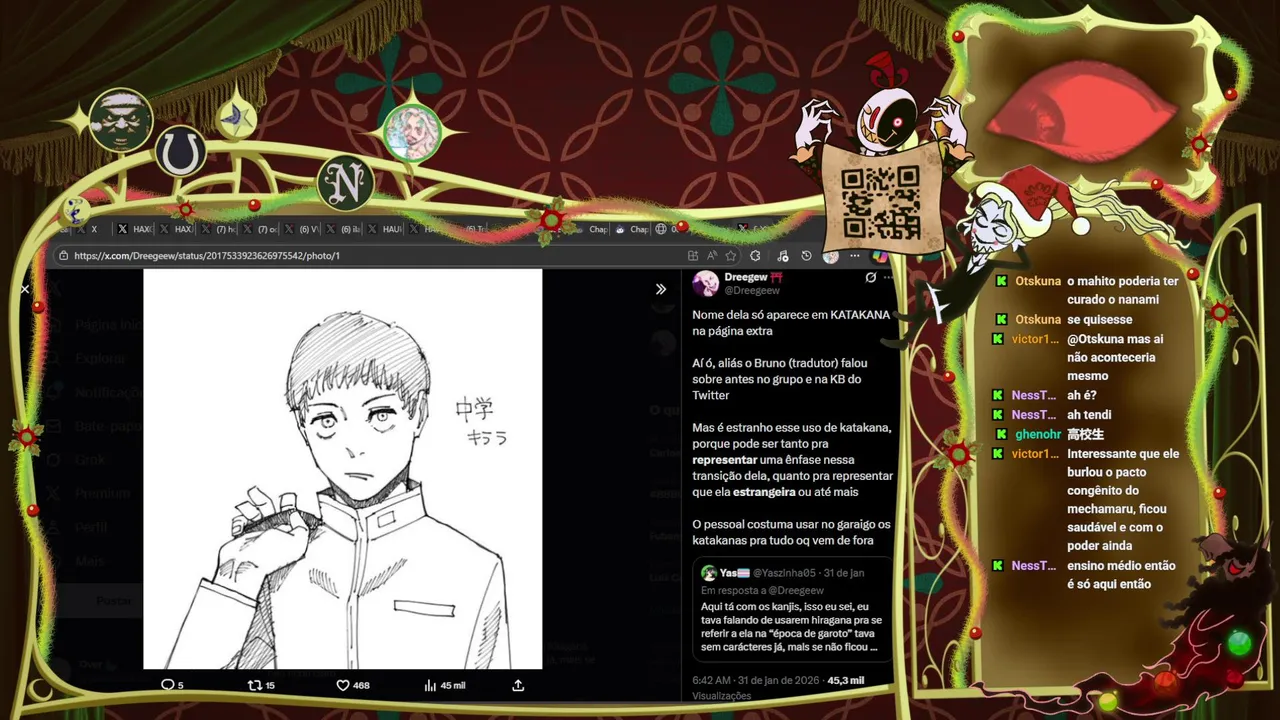Click the white-haired character avatar medallion
The height and width of the screenshot is (720, 1280).
[x=412, y=132]
